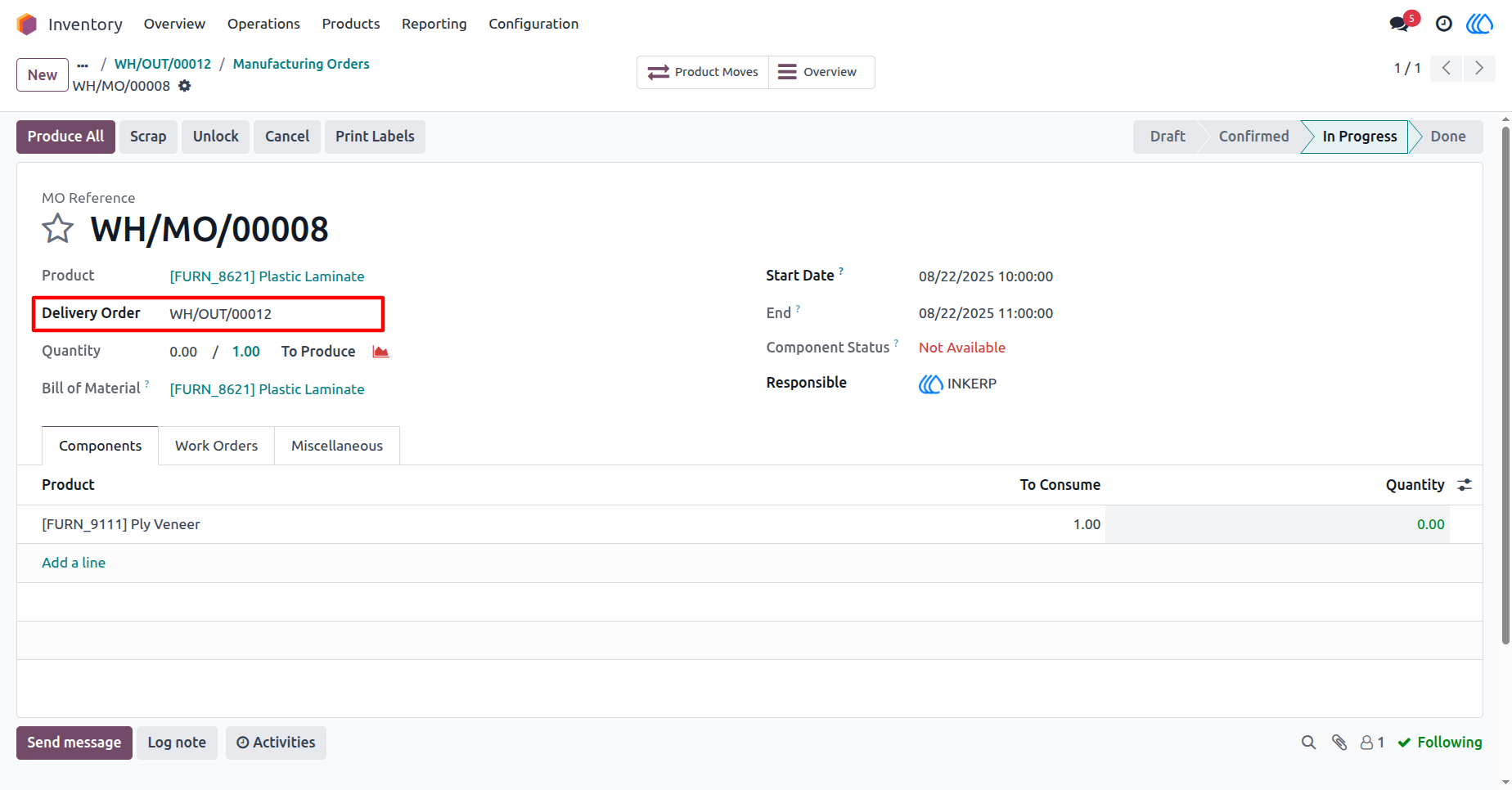Click the Unlock button
Screen dimensions: 1512x790
[x=216, y=137]
